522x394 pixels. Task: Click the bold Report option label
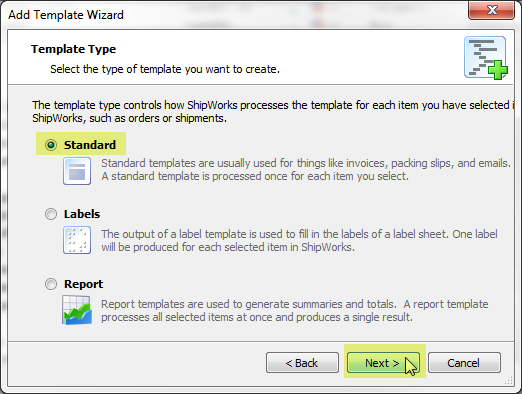pyautogui.click(x=84, y=284)
